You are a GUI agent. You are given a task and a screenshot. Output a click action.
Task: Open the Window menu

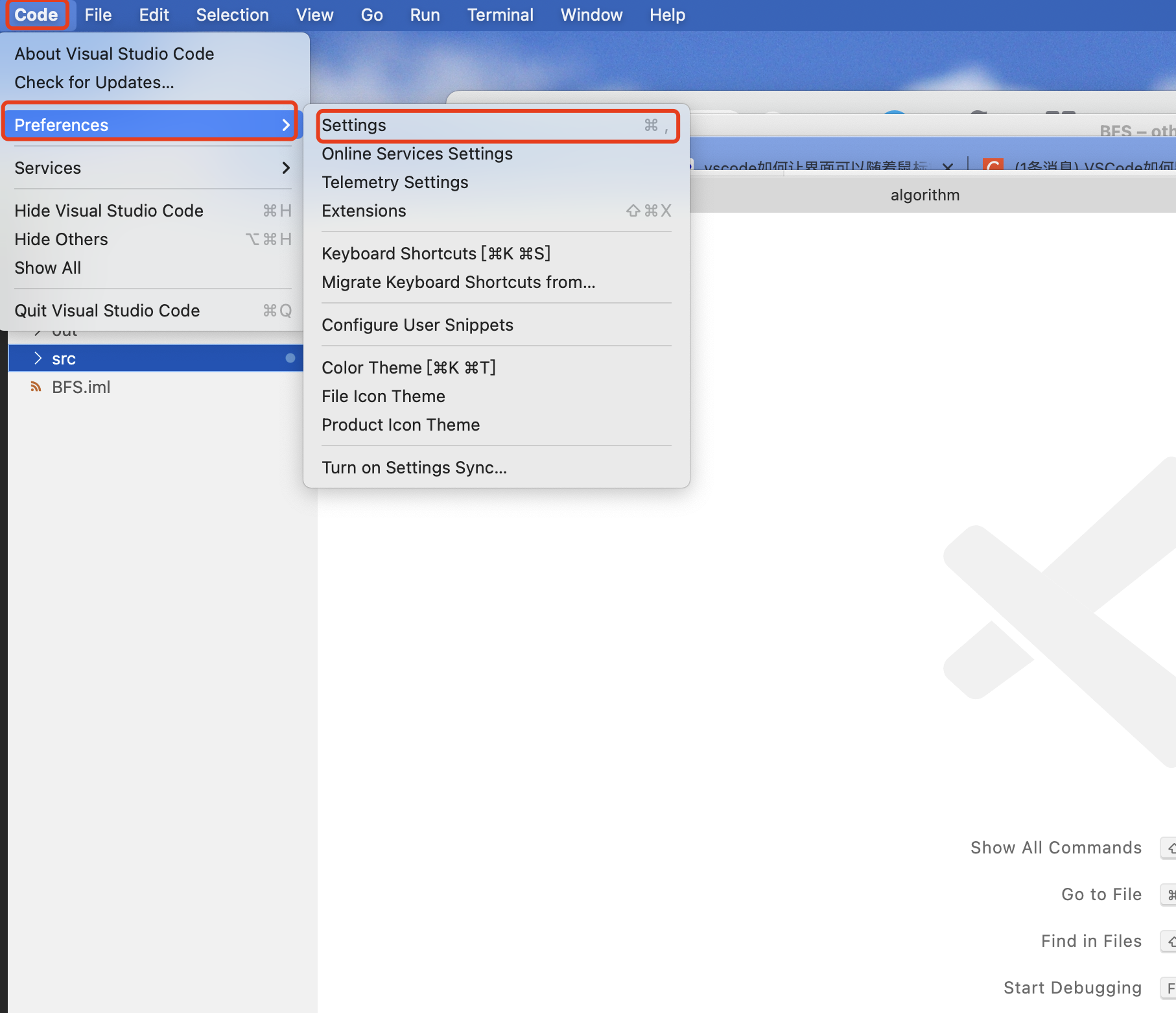(x=591, y=14)
